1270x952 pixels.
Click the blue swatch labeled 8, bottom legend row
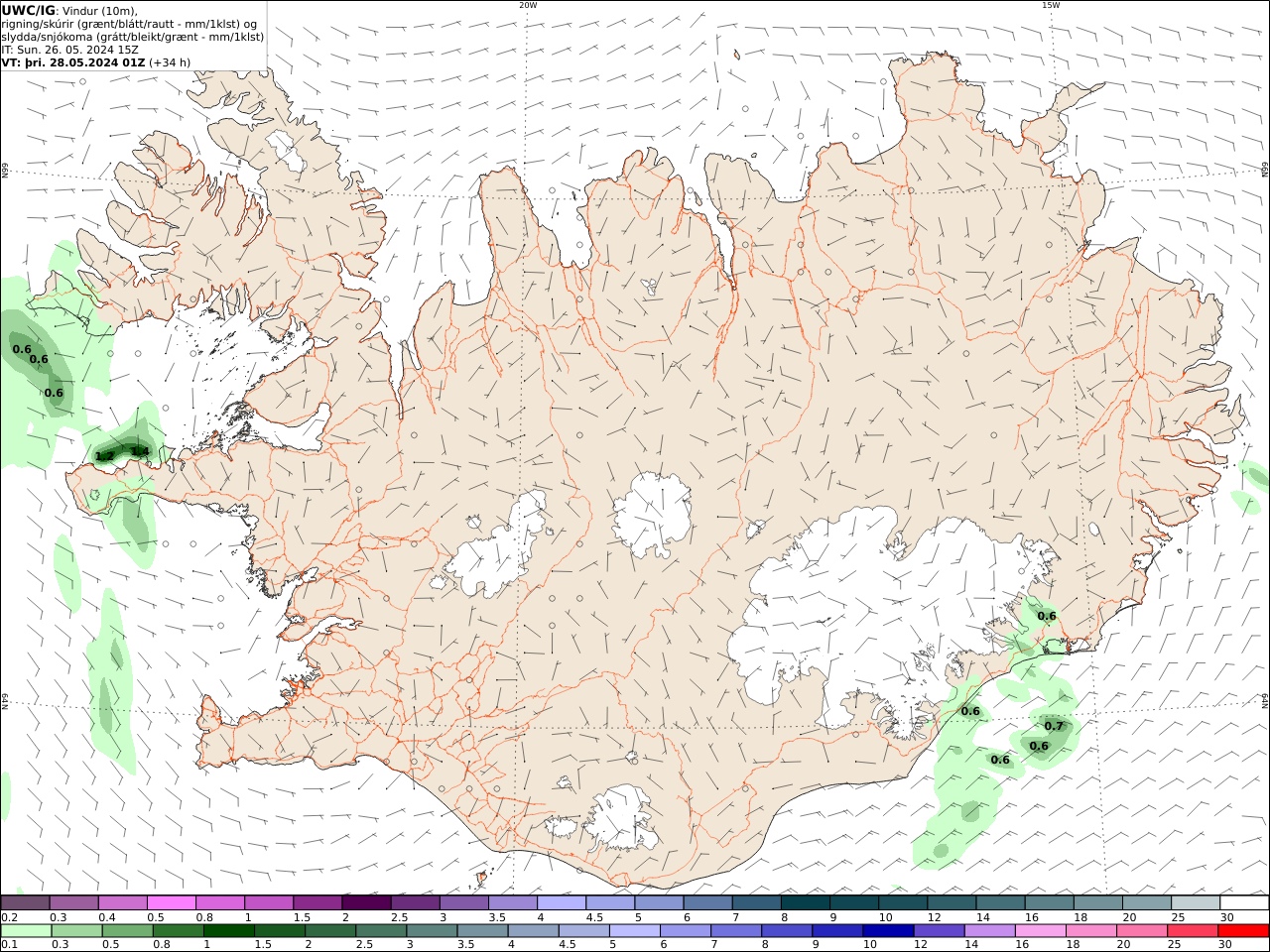coord(788,931)
